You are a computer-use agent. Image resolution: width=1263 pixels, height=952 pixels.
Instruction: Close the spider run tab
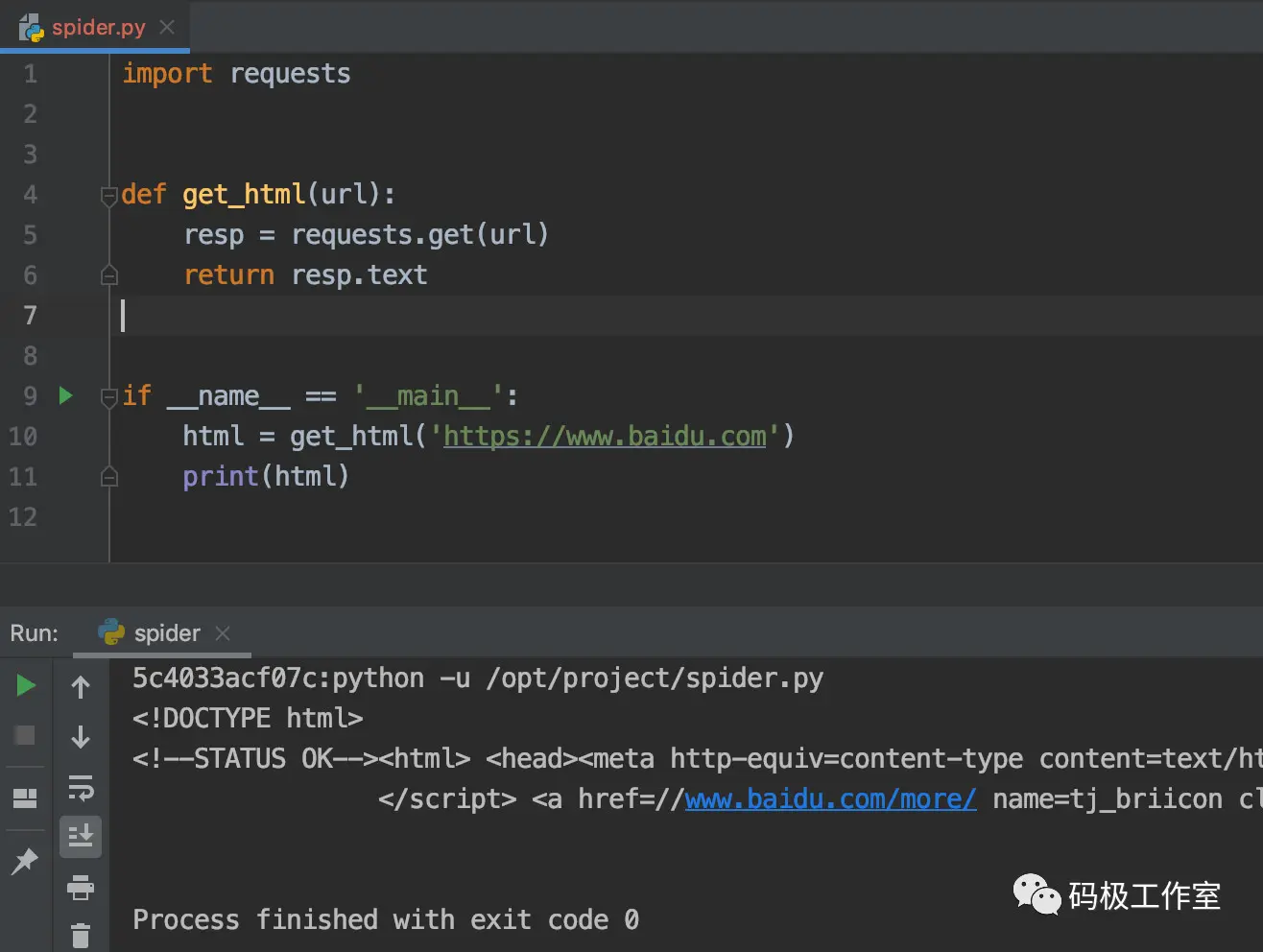[223, 633]
